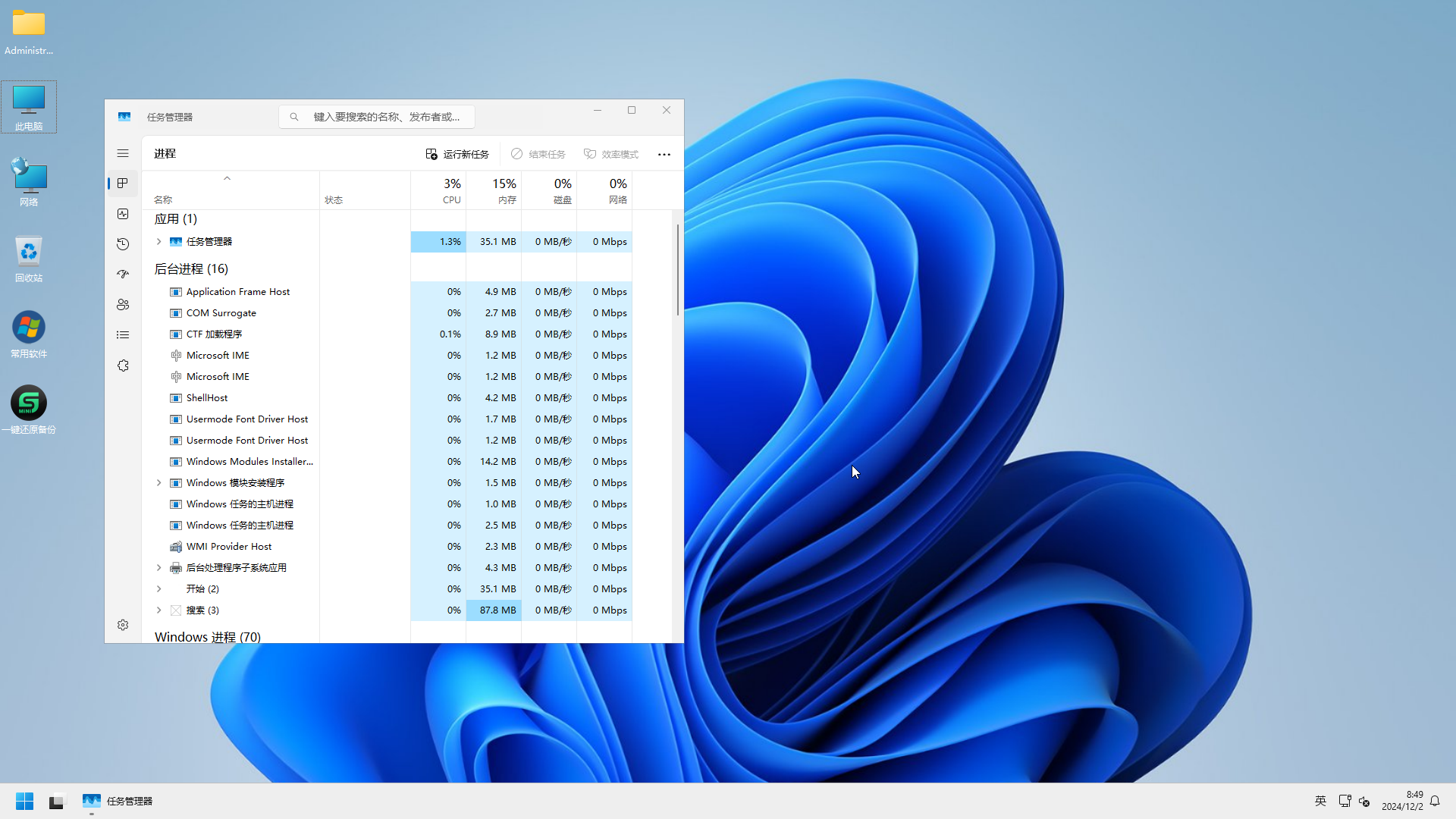1456x819 pixels.
Task: Click the startup apps icon in sidebar
Action: 124,274
